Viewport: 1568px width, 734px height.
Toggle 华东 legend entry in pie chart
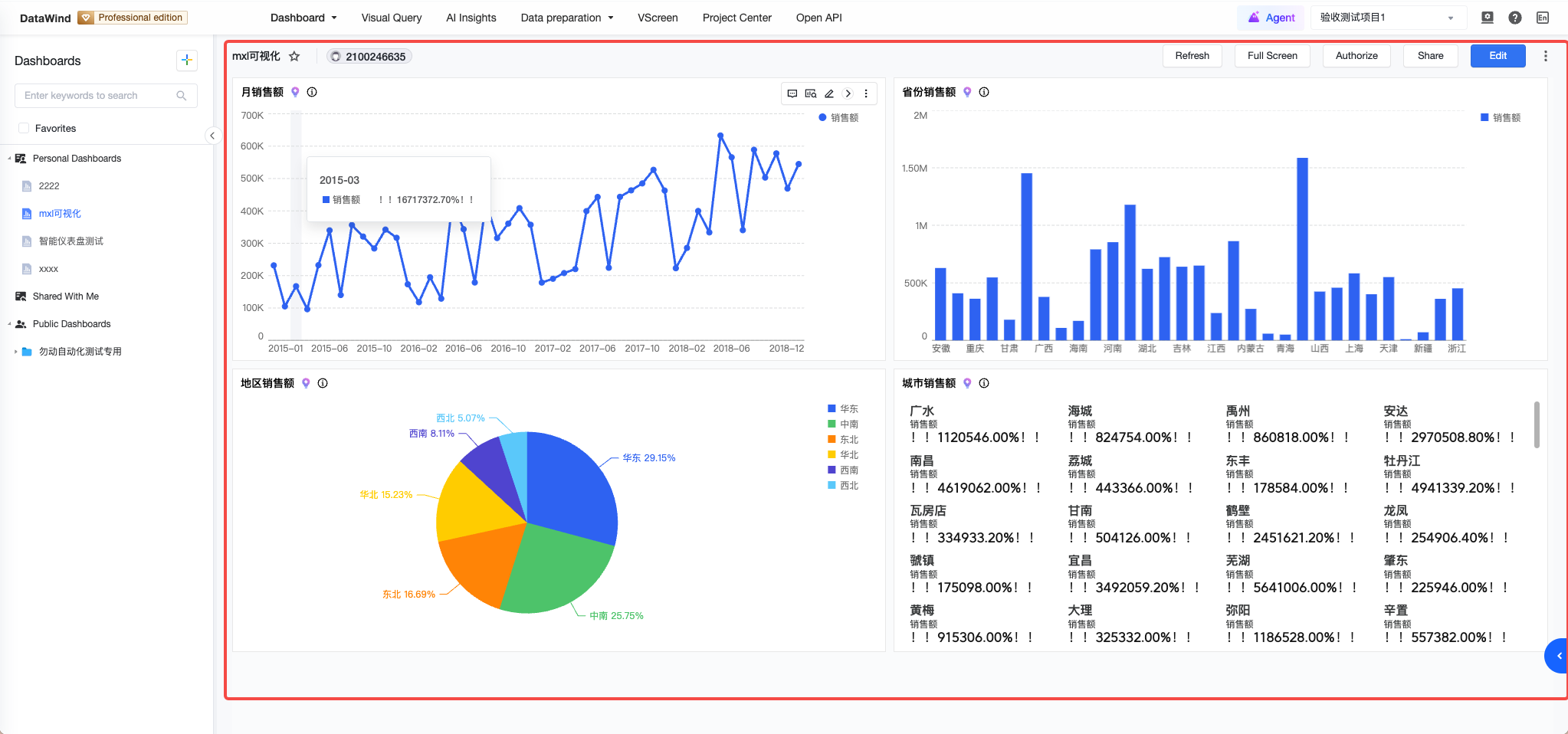[x=843, y=408]
